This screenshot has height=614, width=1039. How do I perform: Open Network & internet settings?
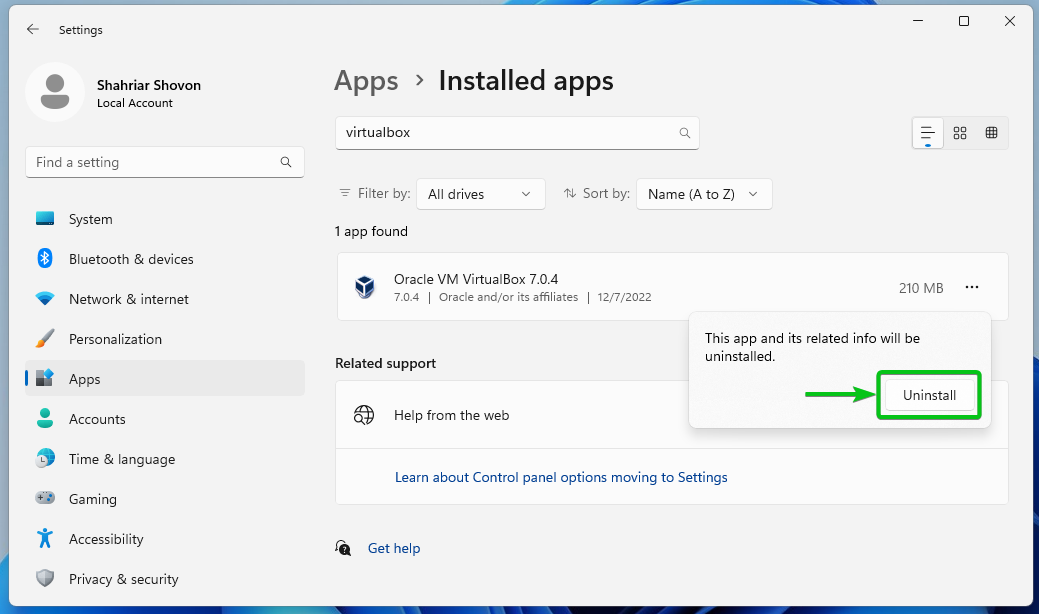click(x=128, y=299)
